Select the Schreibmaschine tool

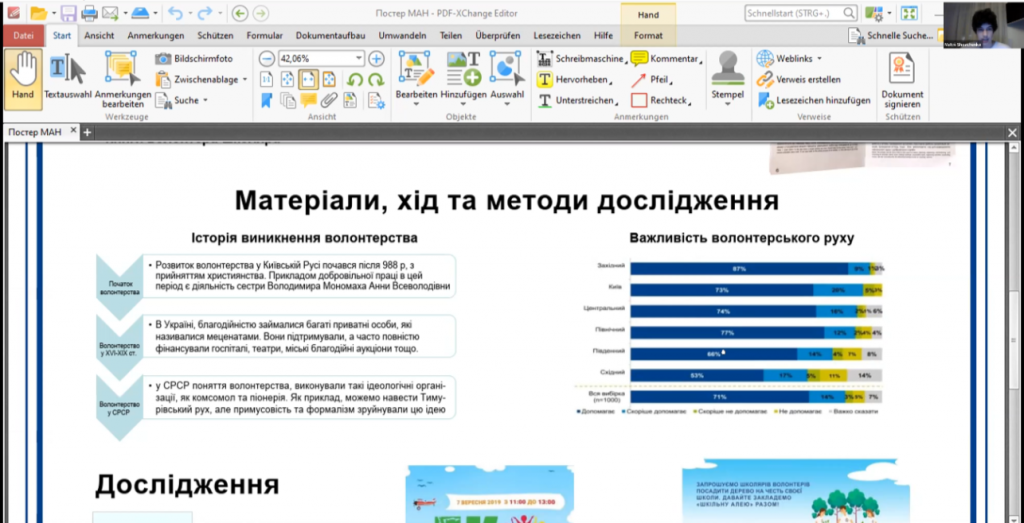581,59
